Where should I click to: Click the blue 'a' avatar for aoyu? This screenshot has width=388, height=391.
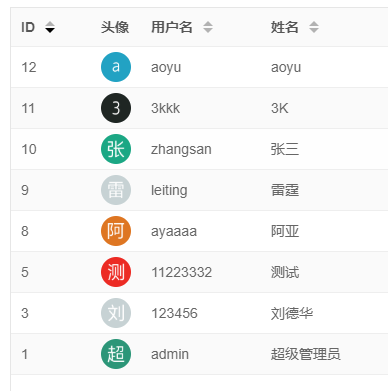pyautogui.click(x=116, y=67)
